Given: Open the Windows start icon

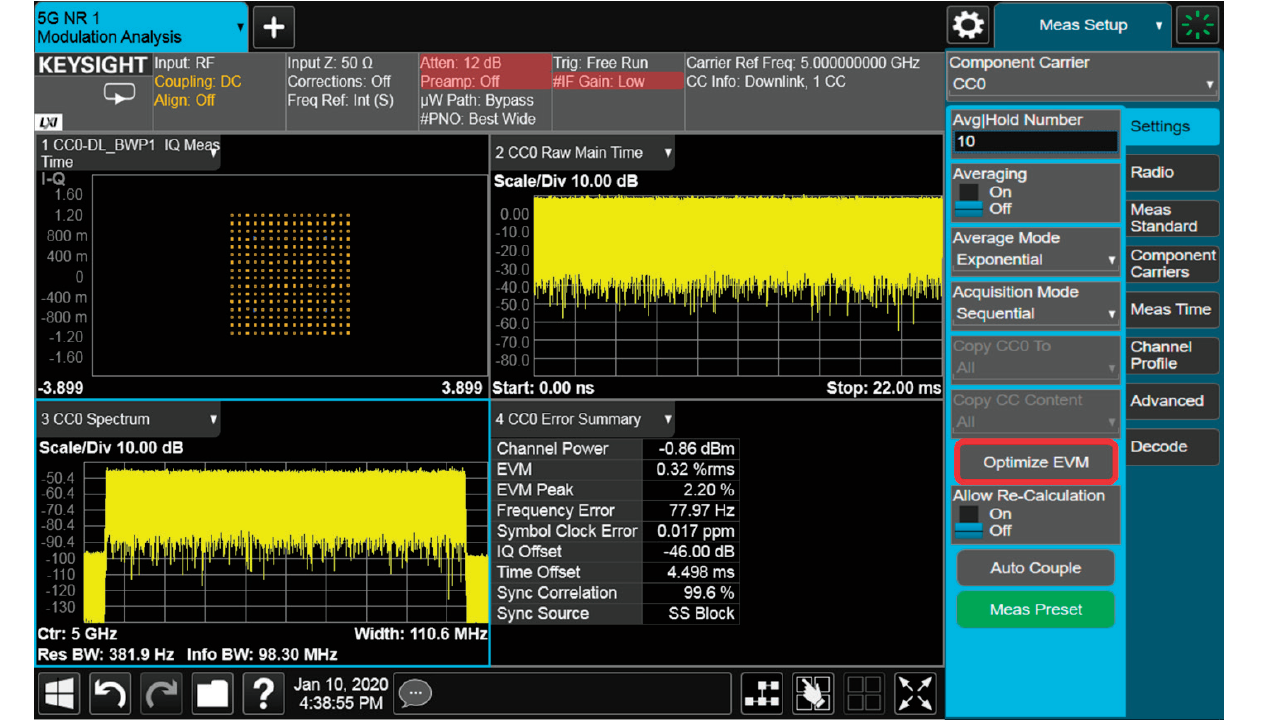Looking at the screenshot, I should click(60, 693).
